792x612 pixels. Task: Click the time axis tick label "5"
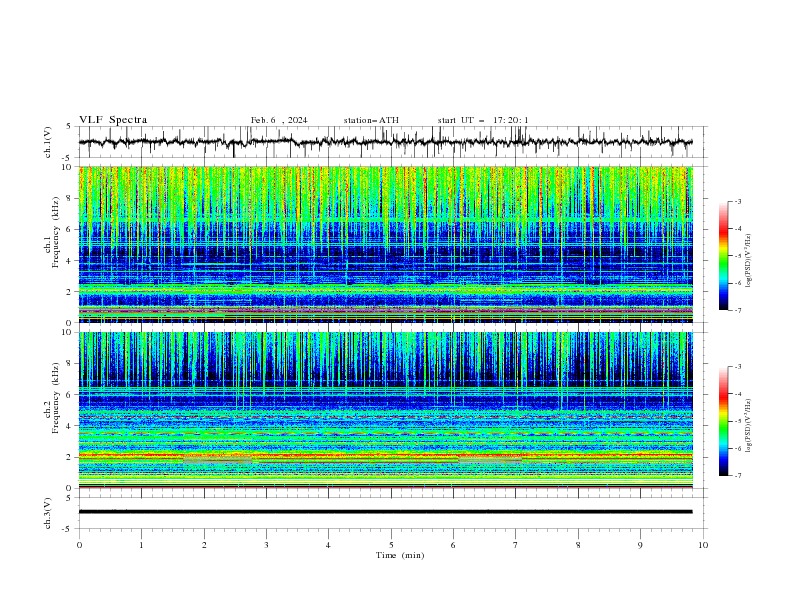pos(391,545)
